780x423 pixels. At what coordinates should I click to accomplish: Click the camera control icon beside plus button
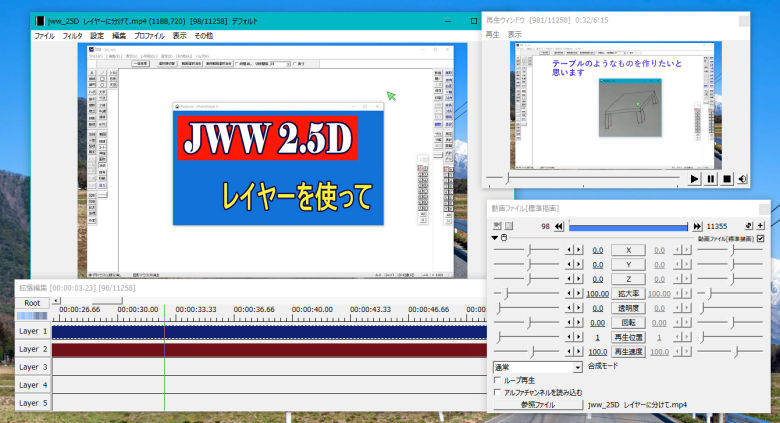(749, 226)
